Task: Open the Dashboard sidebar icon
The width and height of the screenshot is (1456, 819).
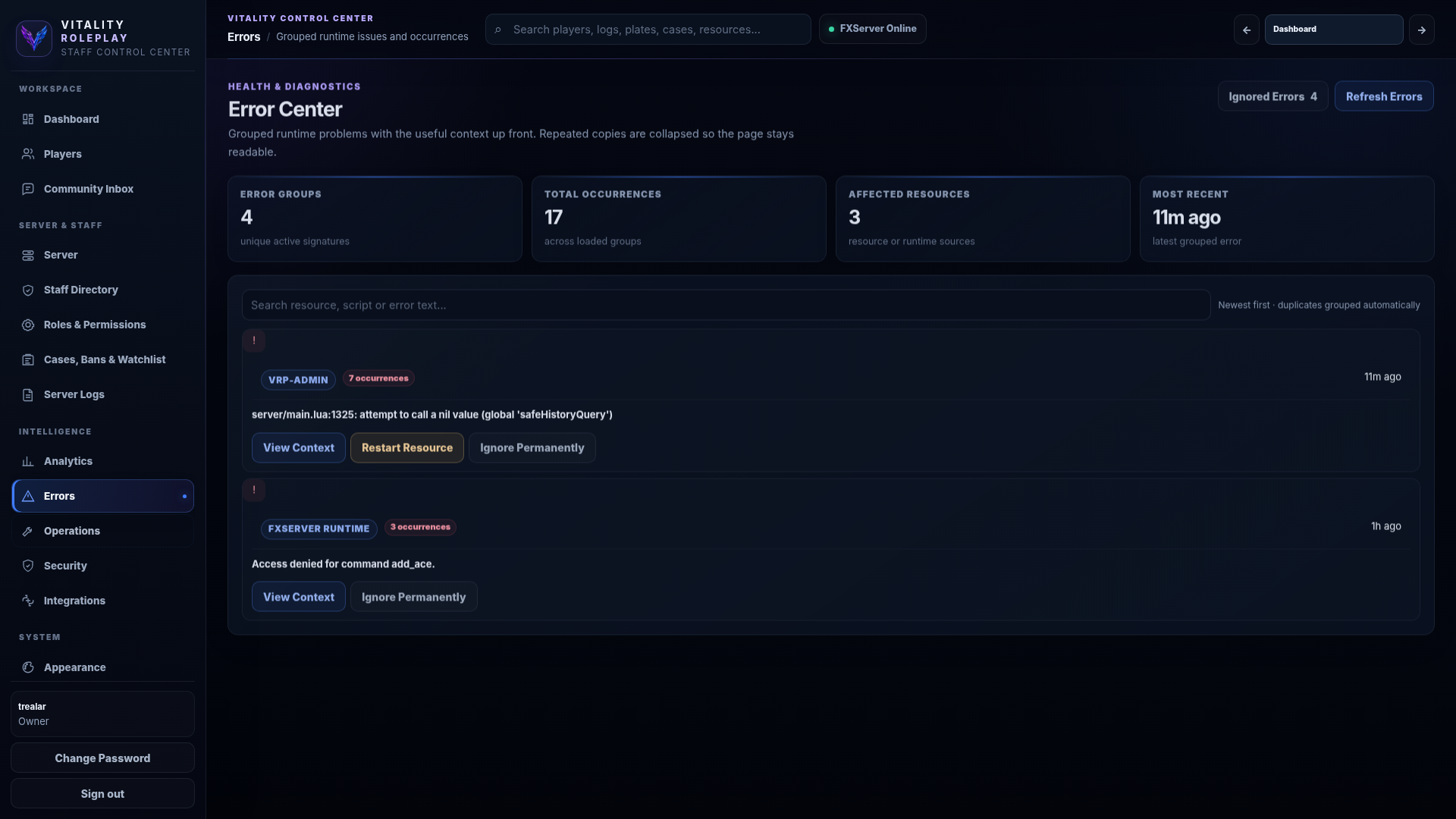Action: coord(28,119)
